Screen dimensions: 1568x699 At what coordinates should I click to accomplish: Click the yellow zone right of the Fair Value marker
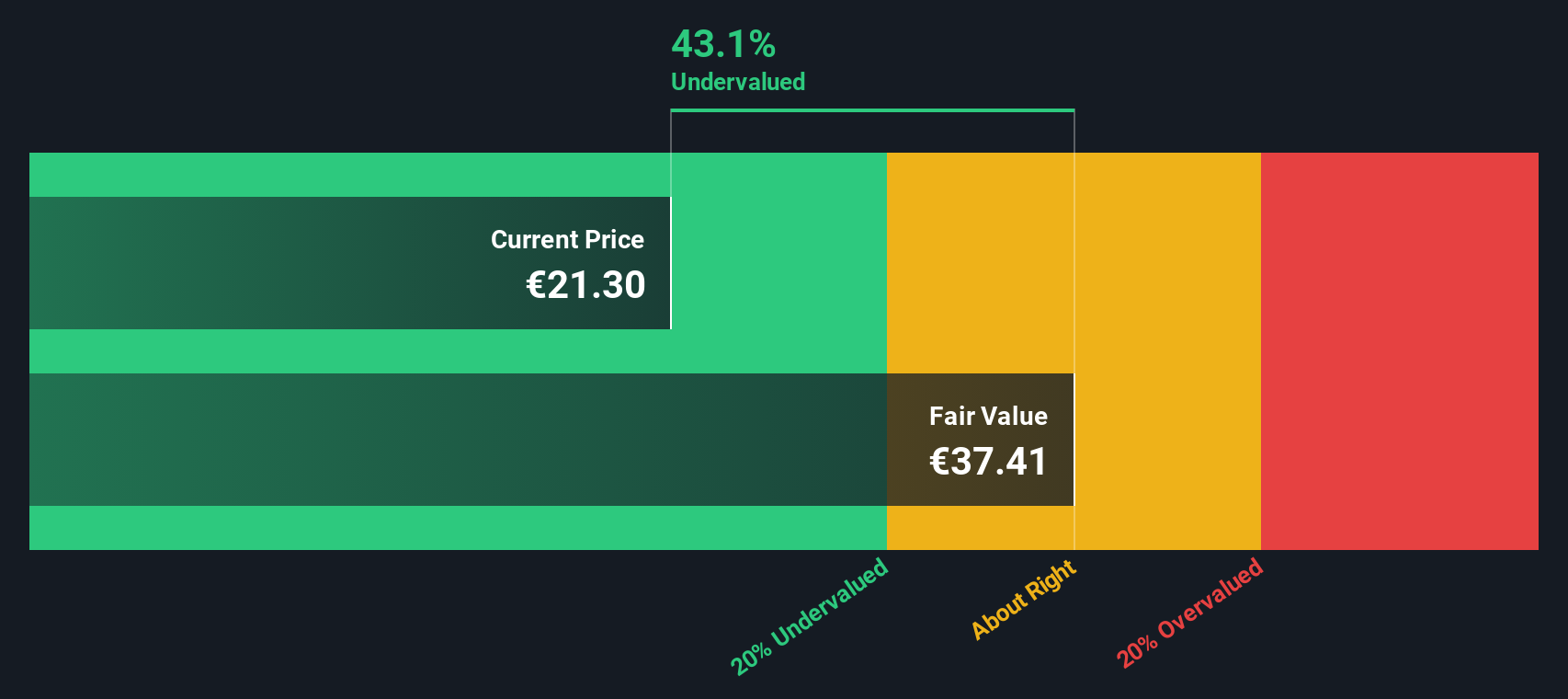click(1167, 351)
